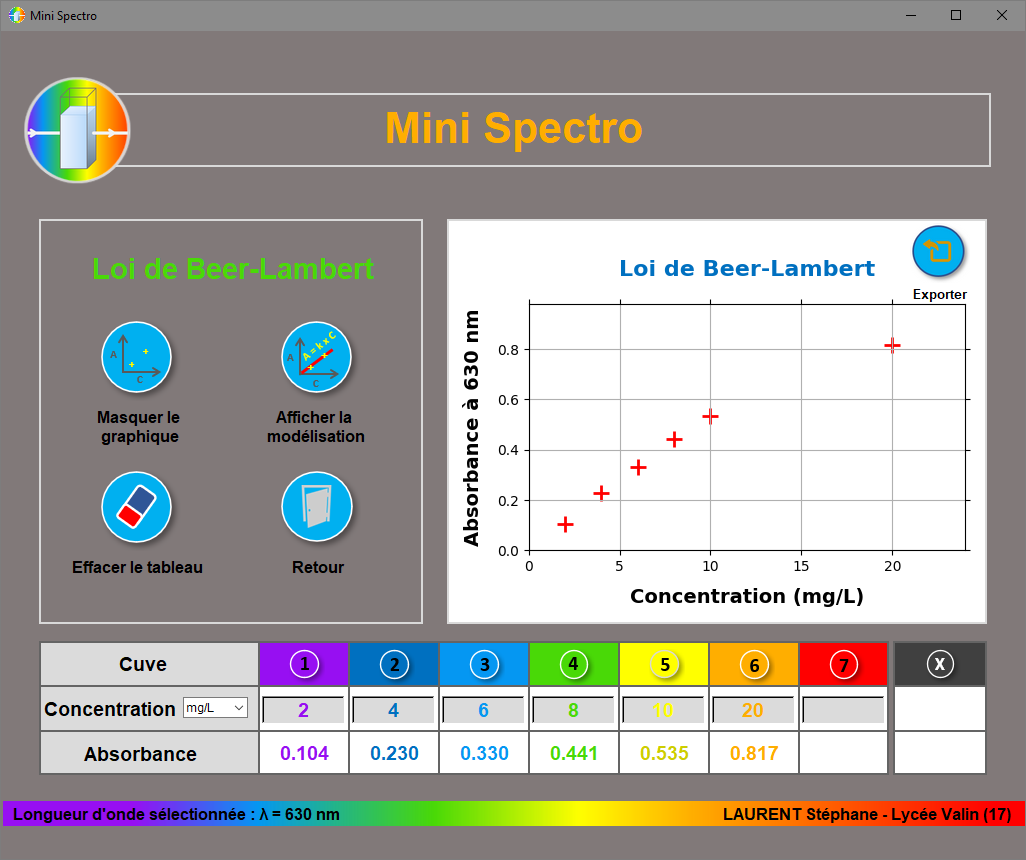Click the wavelength status text 630 nm
The width and height of the screenshot is (1026, 860).
pos(176,814)
